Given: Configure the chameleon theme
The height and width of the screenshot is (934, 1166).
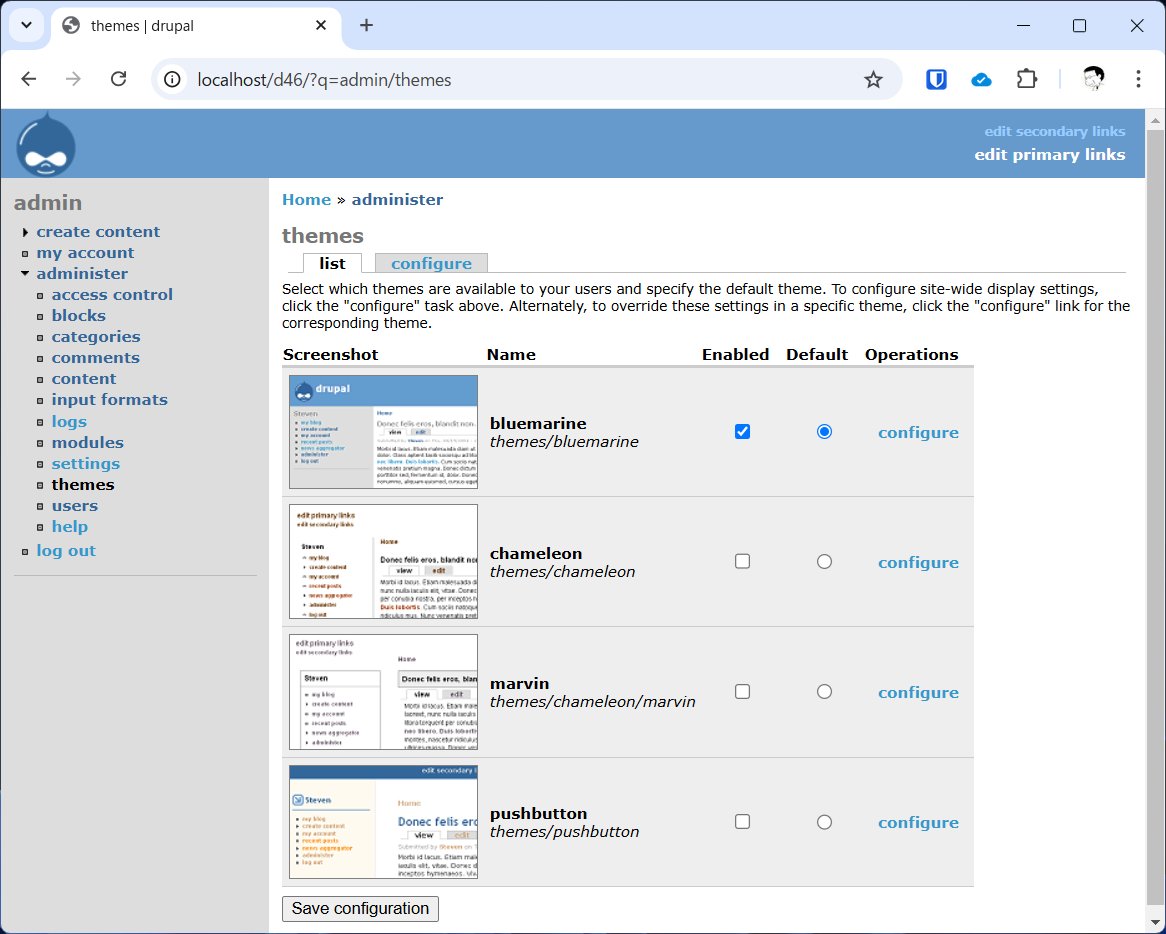Looking at the screenshot, I should [918, 562].
